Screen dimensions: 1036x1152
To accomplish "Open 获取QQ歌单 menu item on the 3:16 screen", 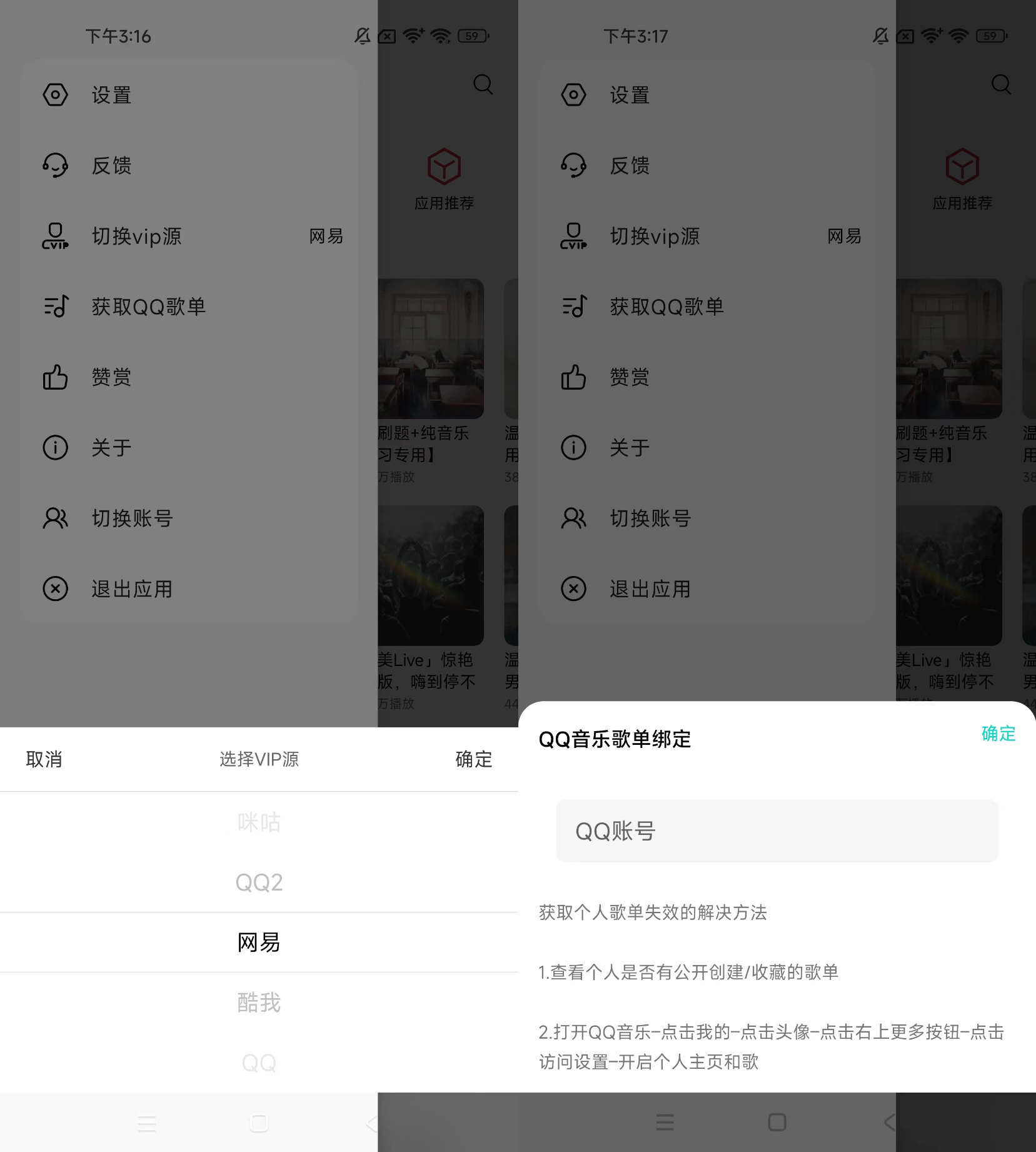I will pos(149,306).
